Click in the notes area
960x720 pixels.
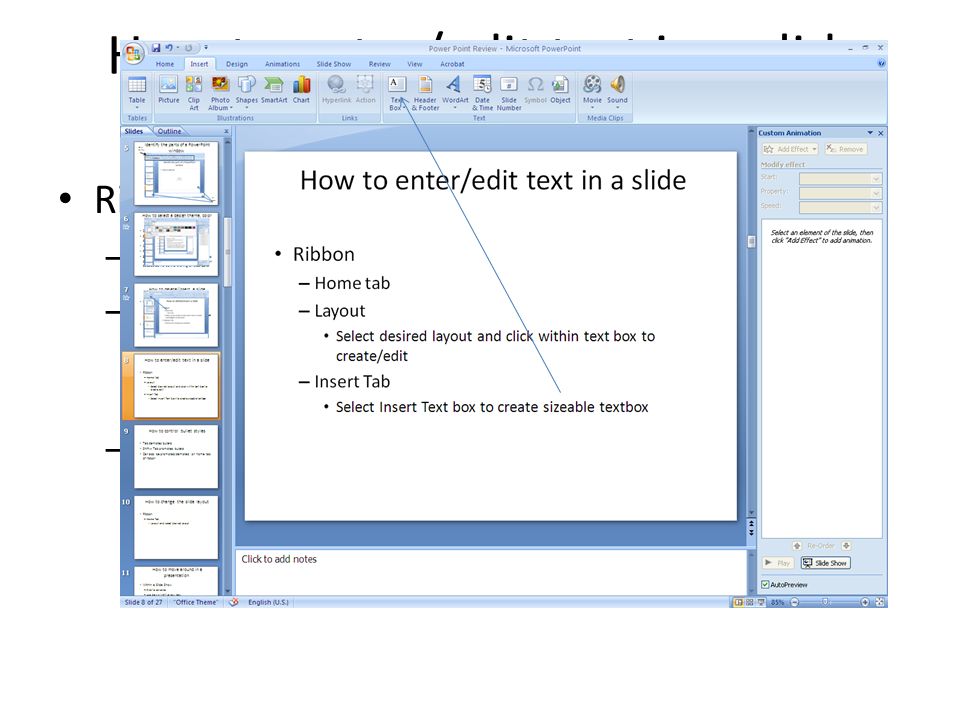coord(490,571)
